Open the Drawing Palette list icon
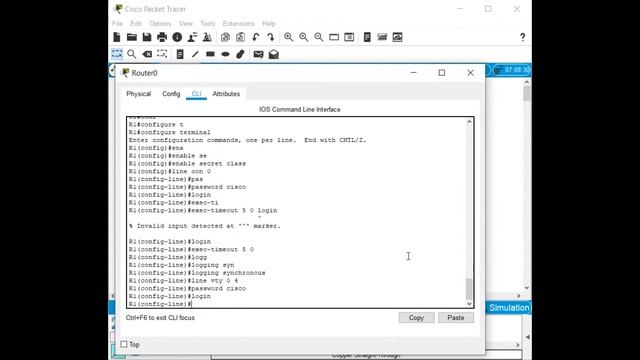Screen dimensions: 640x360 pyautogui.click(x=349, y=37)
